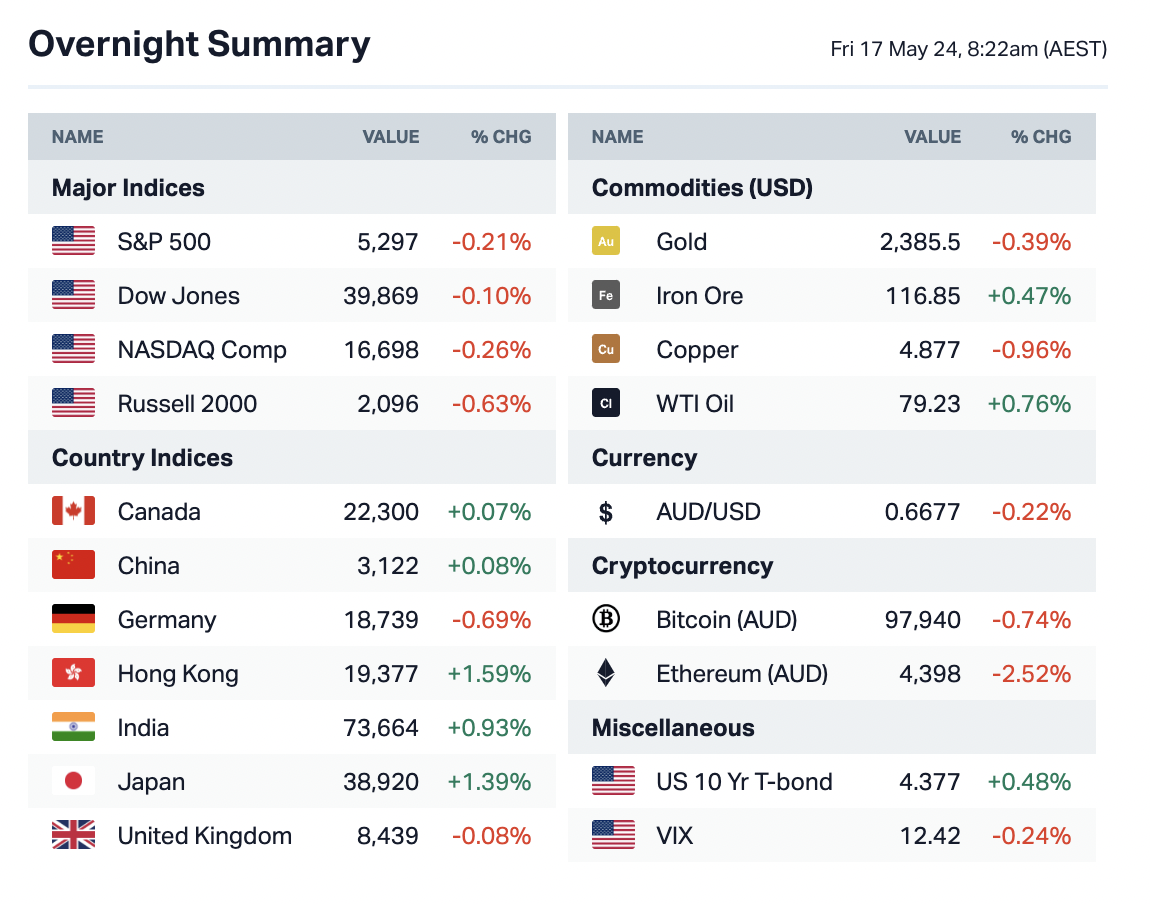Image resolution: width=1150 pixels, height=904 pixels.
Task: Select the Bitcoin (AUD) label
Action: (726, 619)
